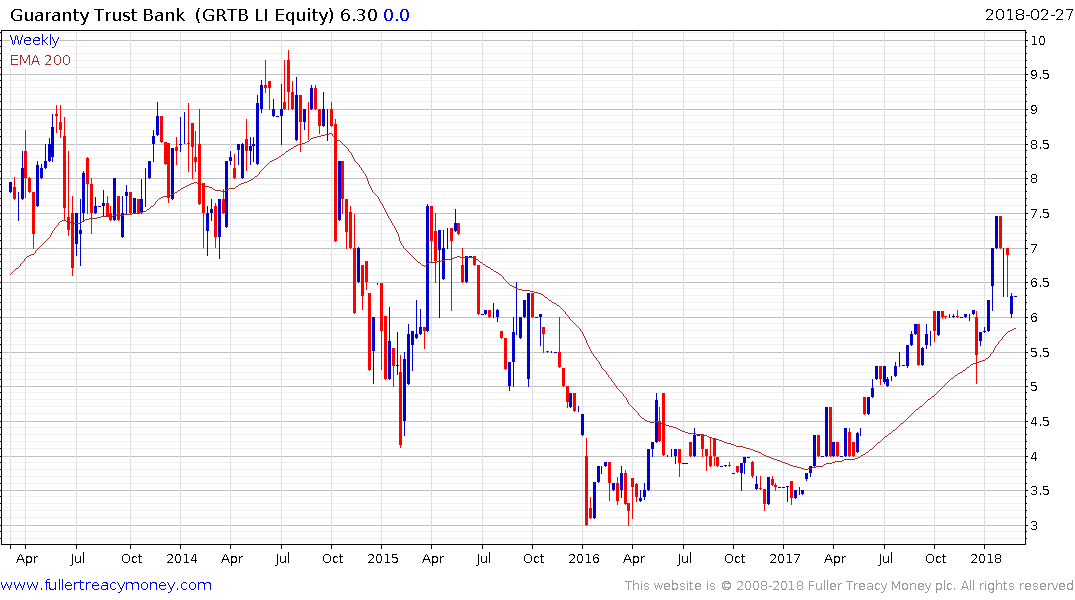
Task: Click the y-axis label 6.5
Action: coord(1039,283)
